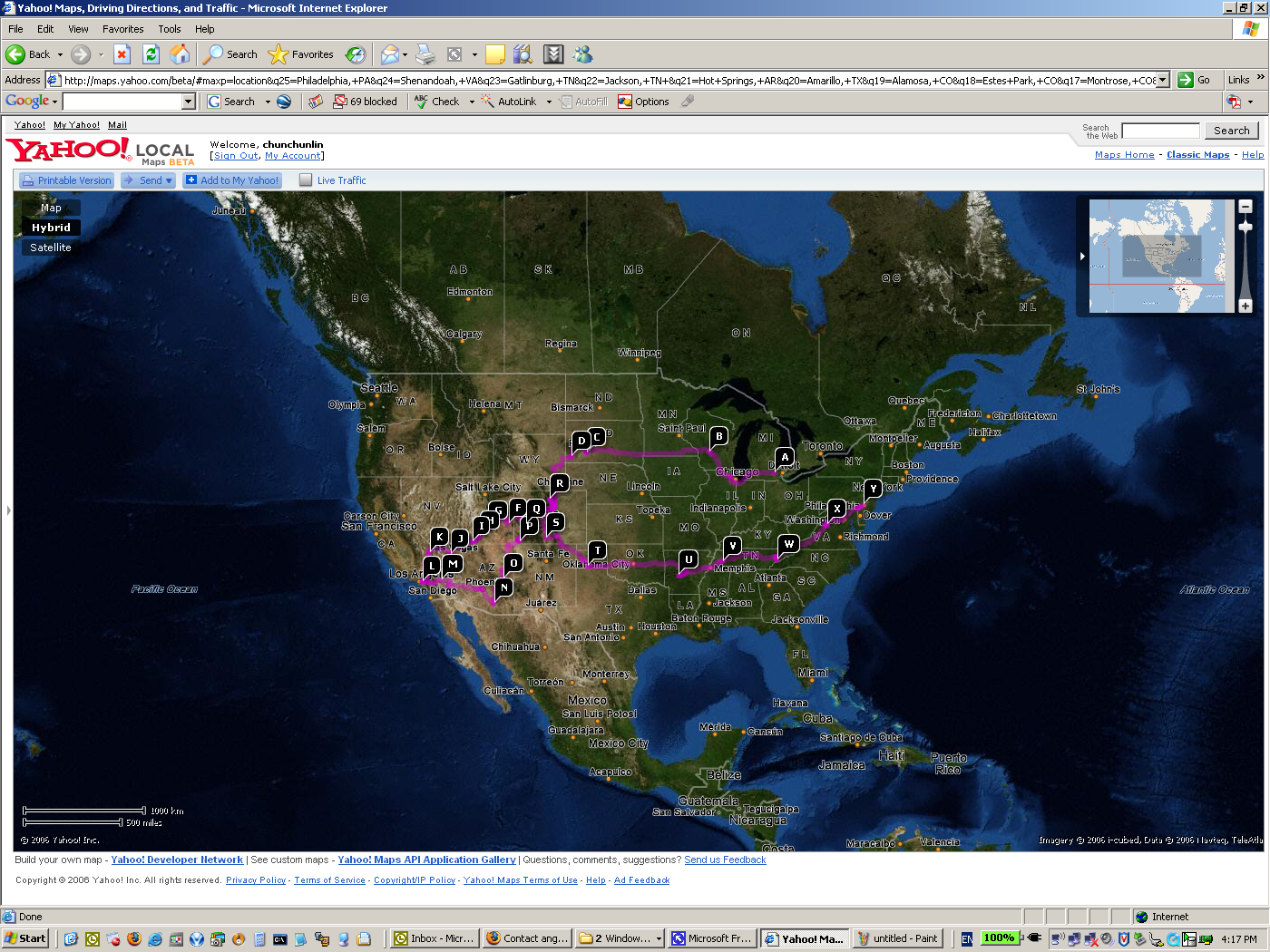Click map marker R in Colorado
The image size is (1270, 952).
(x=560, y=483)
